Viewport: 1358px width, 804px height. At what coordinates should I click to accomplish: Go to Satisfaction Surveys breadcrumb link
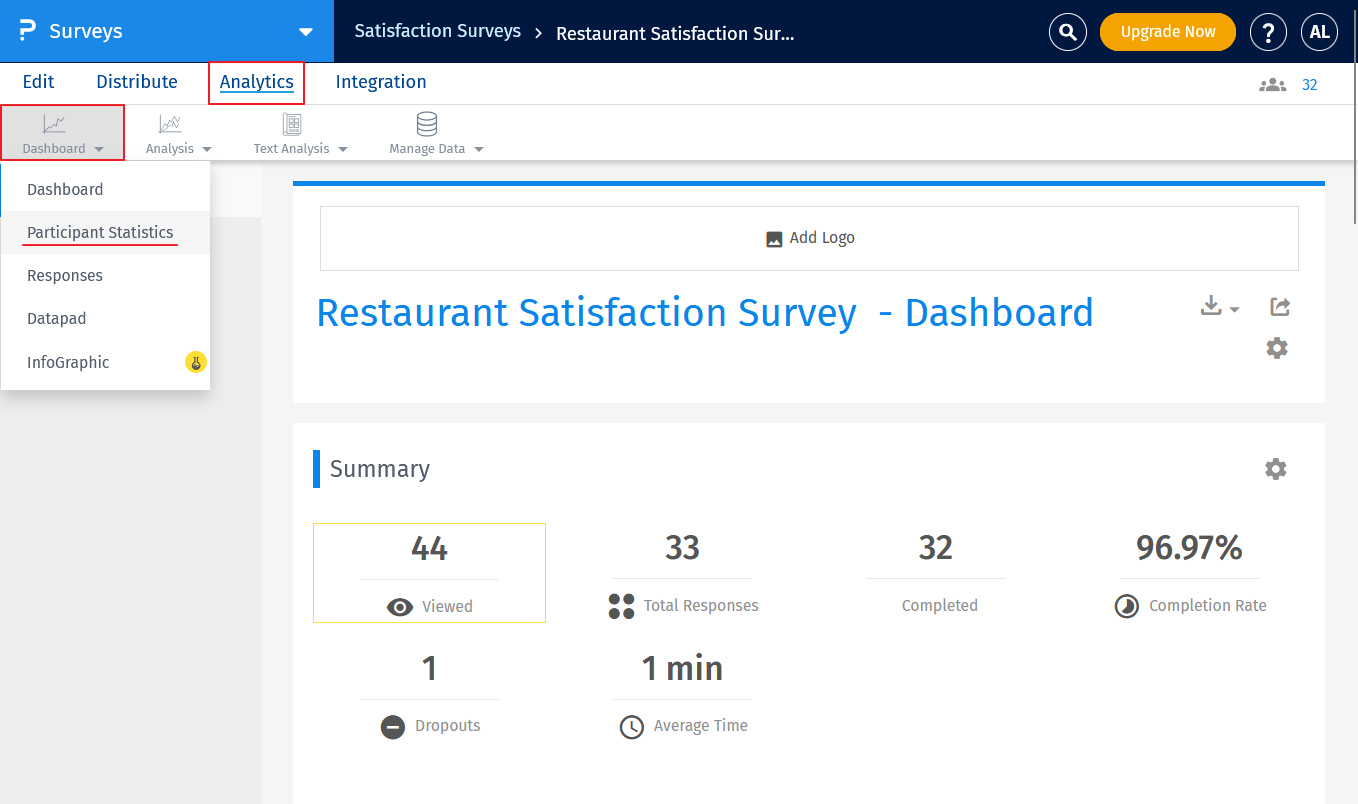[437, 31]
